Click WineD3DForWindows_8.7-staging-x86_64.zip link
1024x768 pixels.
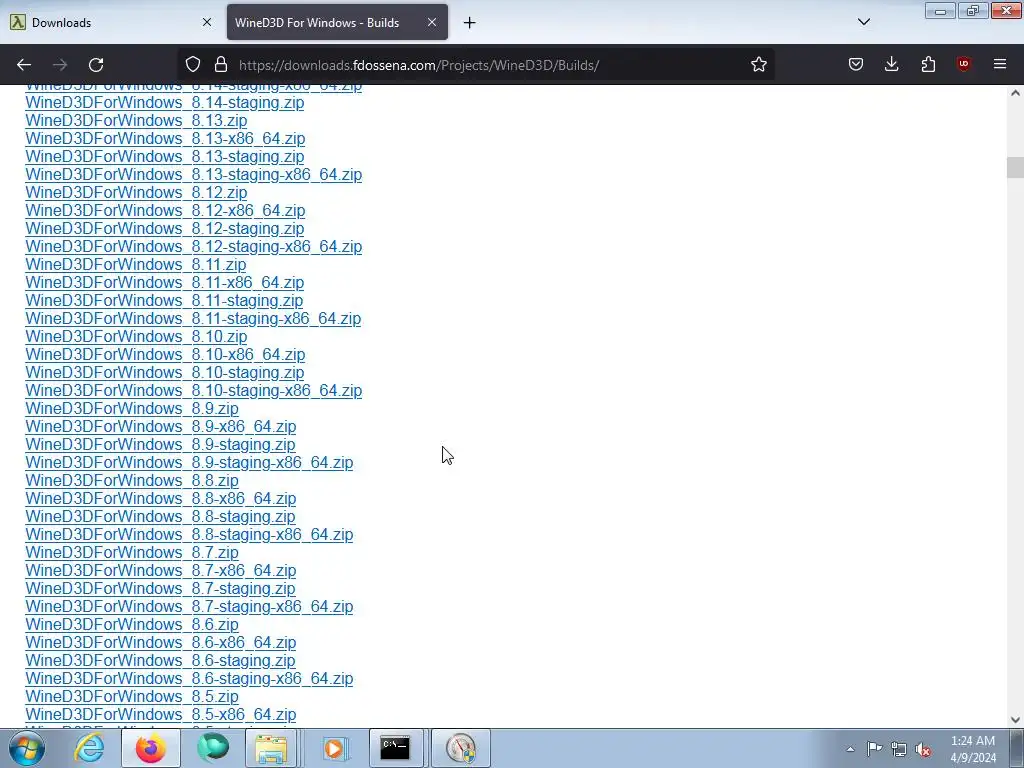click(x=189, y=606)
